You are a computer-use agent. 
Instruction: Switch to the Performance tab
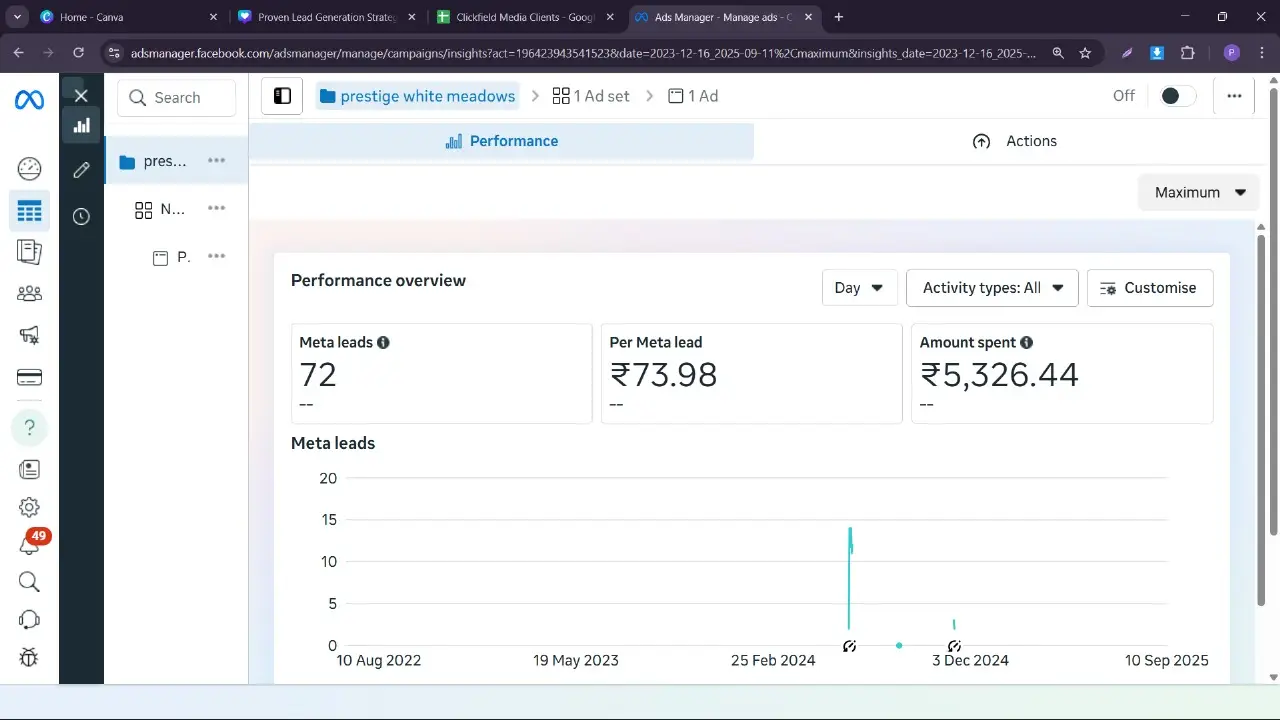[501, 141]
